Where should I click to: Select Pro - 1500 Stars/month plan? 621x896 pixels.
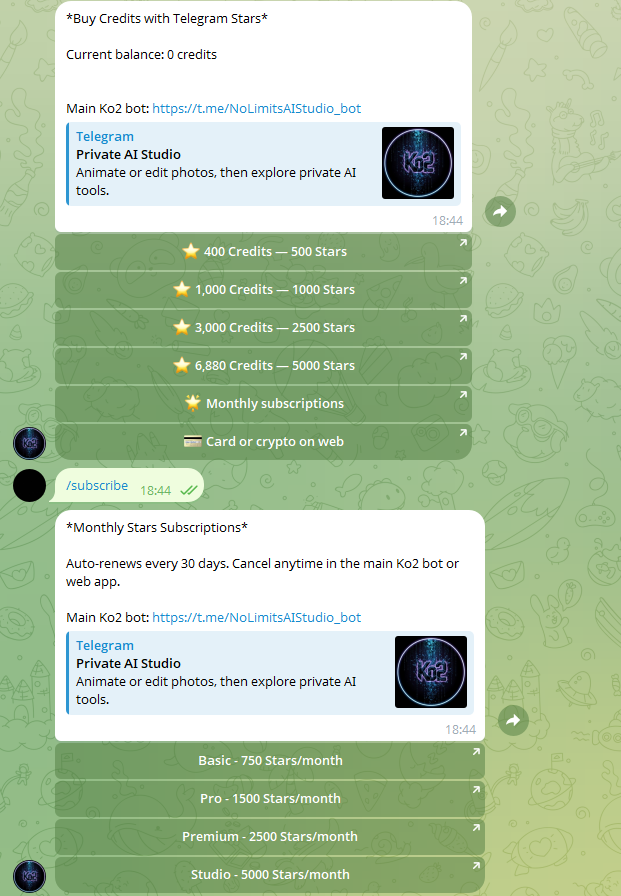coord(270,798)
